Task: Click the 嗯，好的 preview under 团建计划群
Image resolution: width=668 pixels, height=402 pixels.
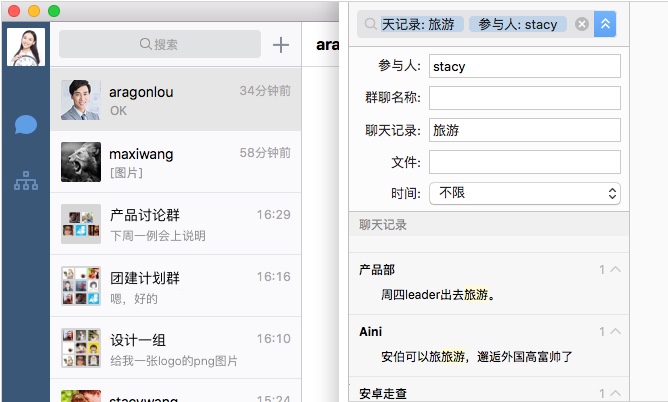Action: [134, 298]
